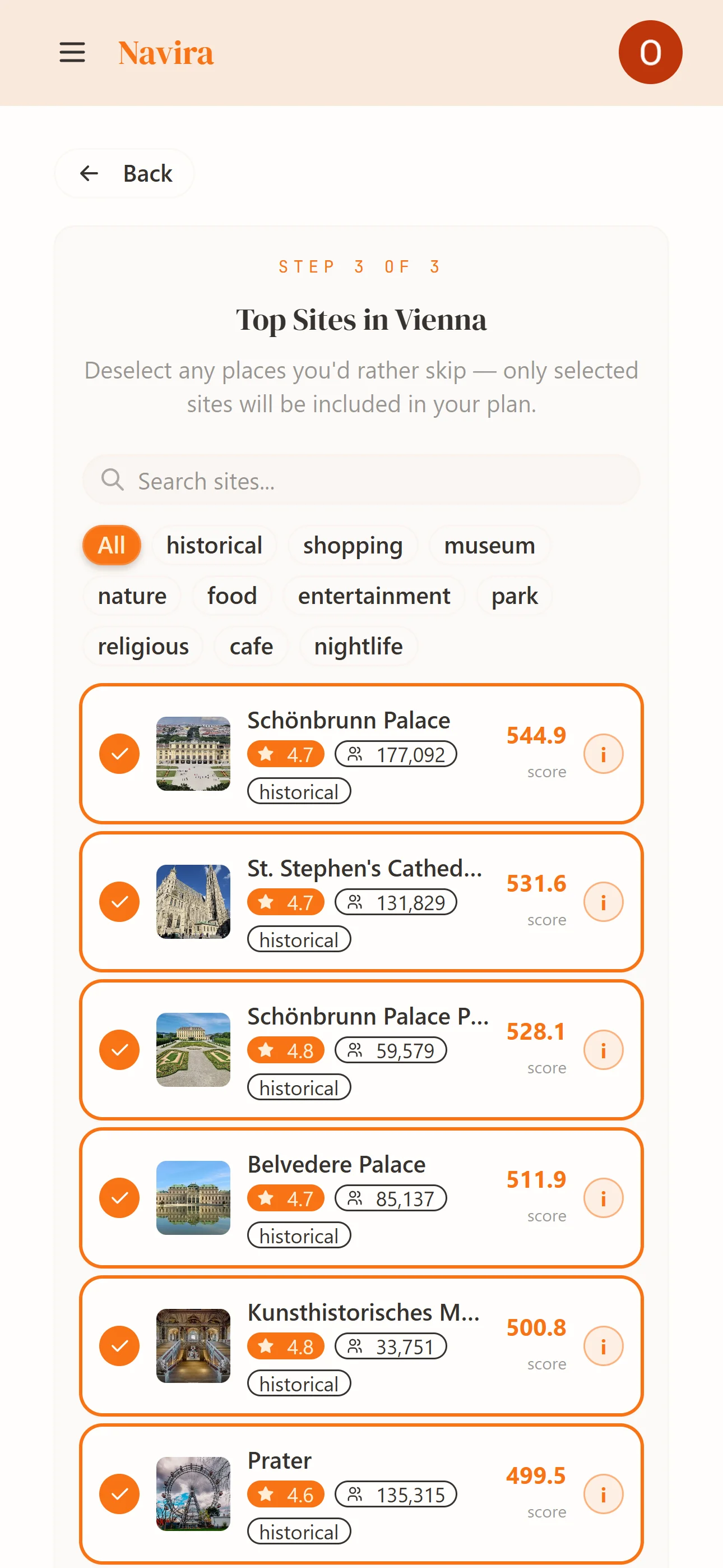Expand details with Schönbrunn Palace Park info button
The height and width of the screenshot is (1568, 723).
point(603,1049)
